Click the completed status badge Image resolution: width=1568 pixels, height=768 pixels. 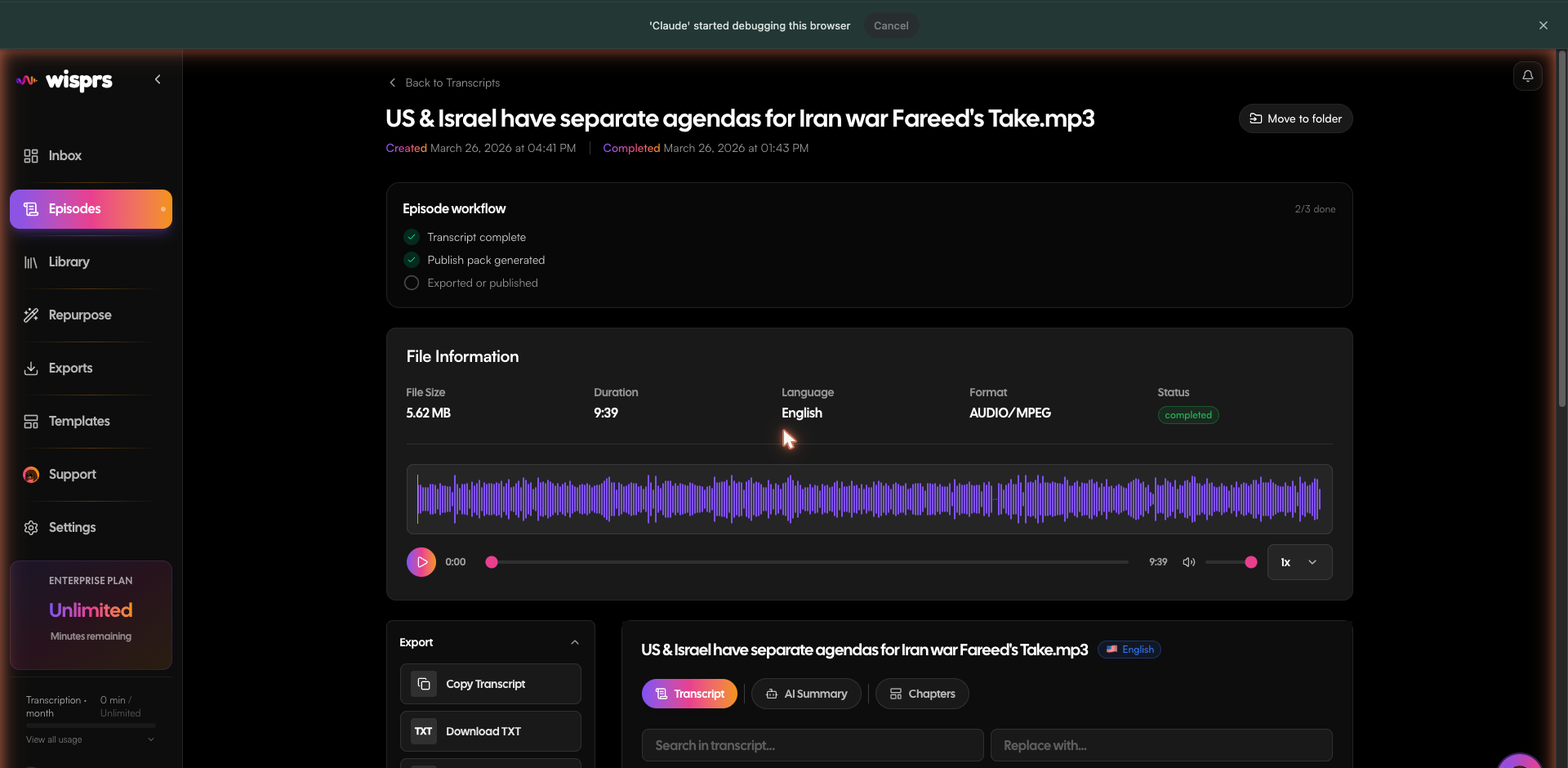(x=1188, y=415)
